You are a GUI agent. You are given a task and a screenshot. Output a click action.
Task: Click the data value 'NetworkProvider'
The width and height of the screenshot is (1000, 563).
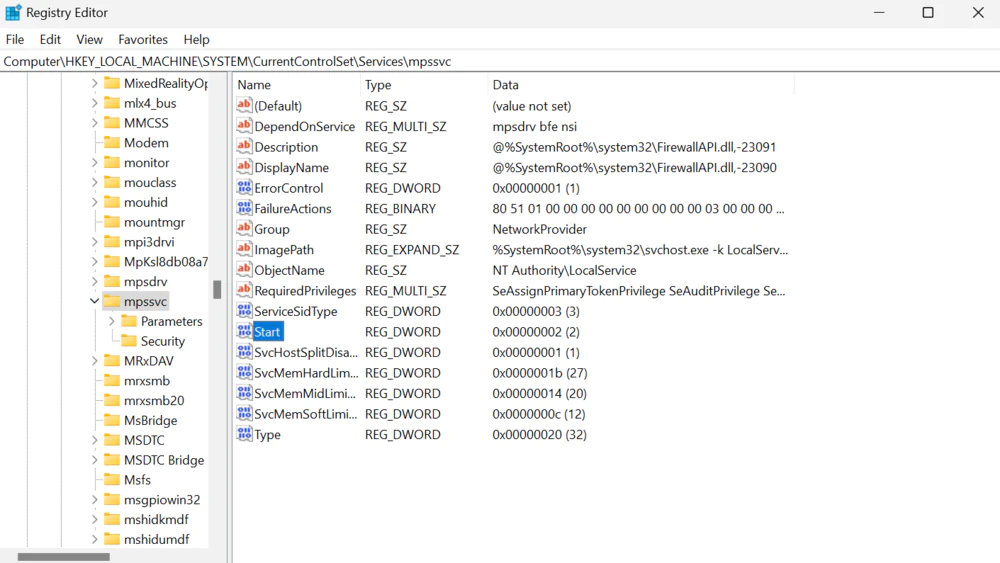[x=540, y=229]
